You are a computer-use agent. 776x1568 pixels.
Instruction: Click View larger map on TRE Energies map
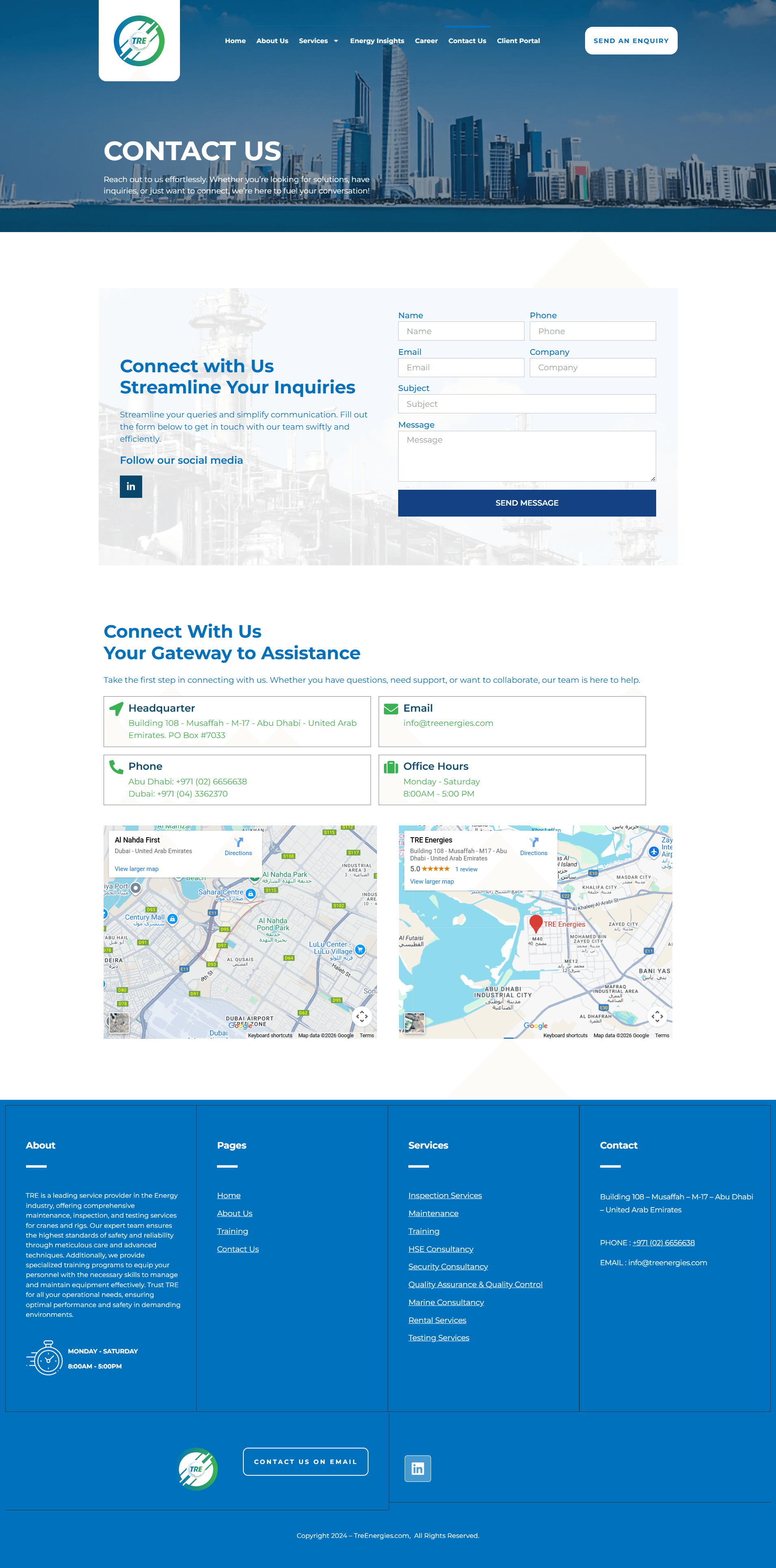click(431, 882)
